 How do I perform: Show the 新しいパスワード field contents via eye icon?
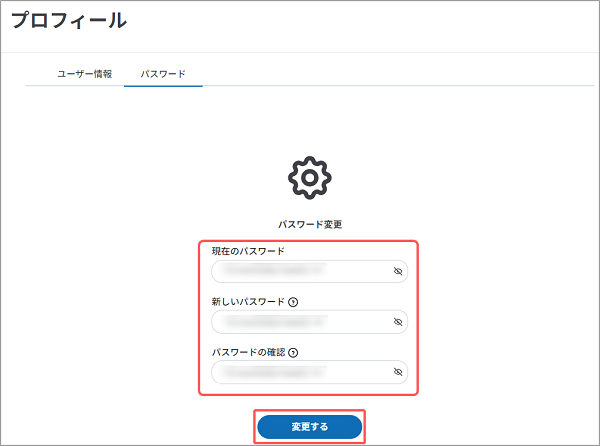click(x=397, y=322)
